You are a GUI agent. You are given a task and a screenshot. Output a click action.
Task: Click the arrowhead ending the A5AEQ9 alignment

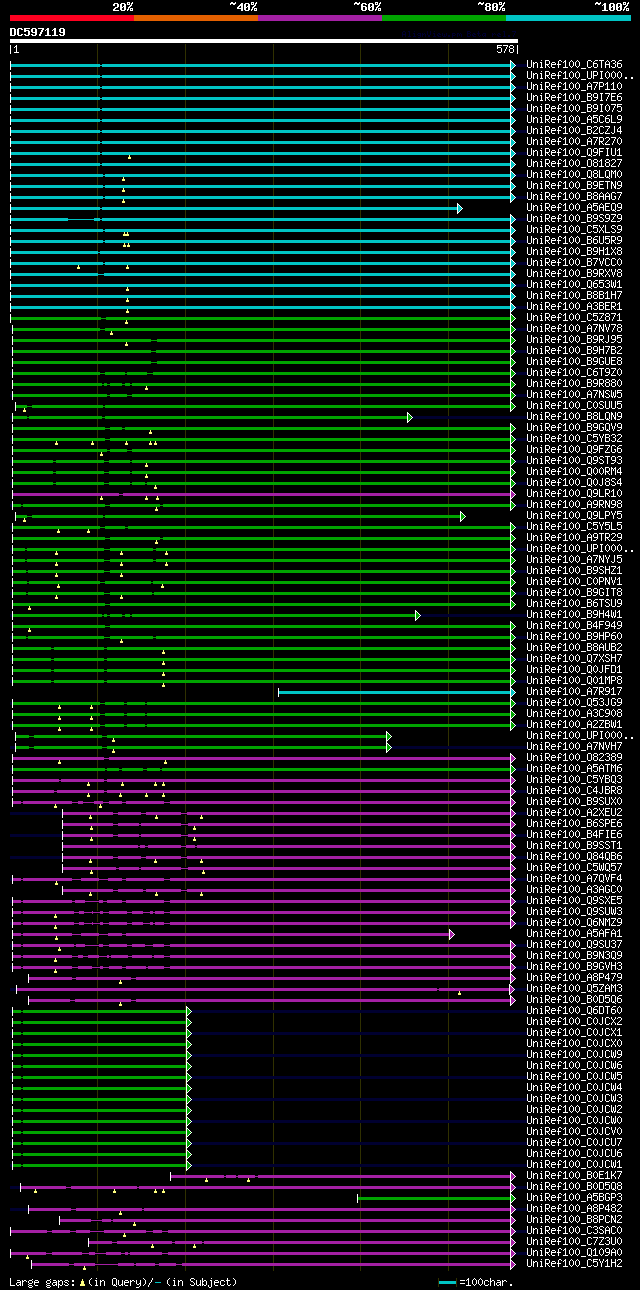pos(460,208)
